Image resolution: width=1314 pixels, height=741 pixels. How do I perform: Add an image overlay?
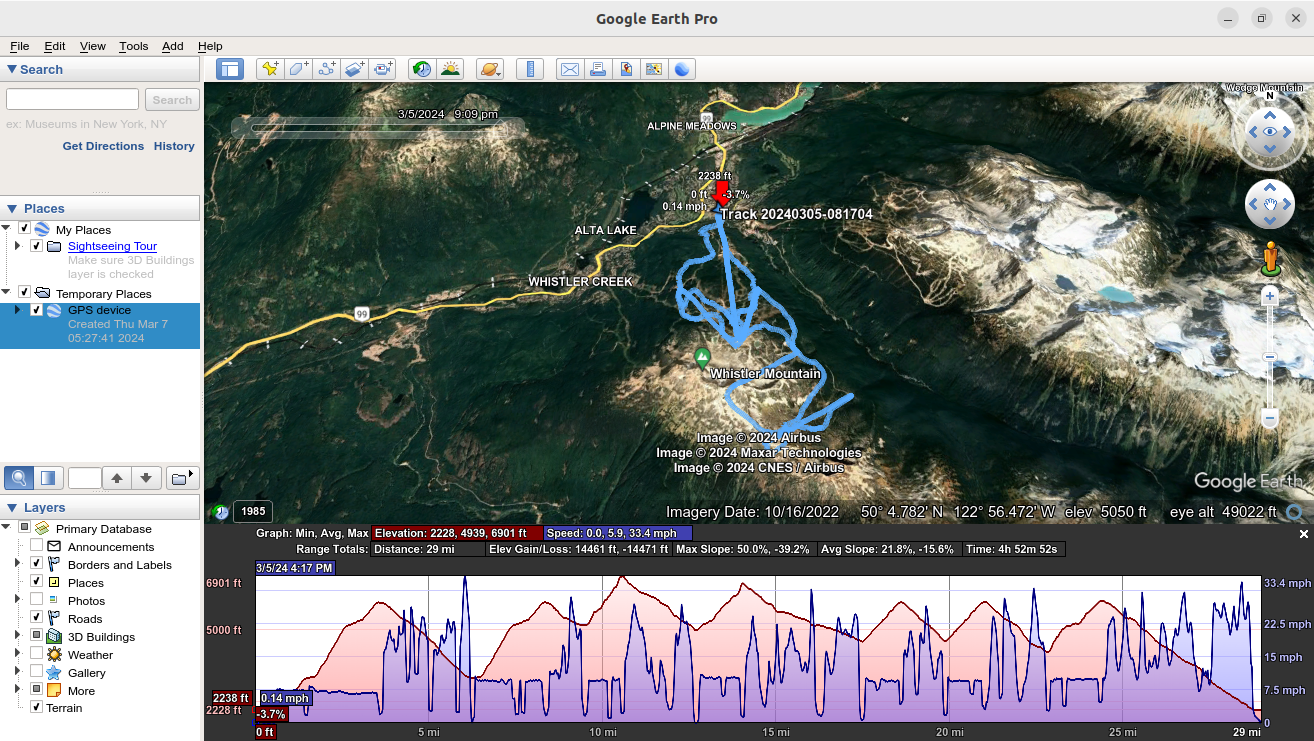coord(355,69)
